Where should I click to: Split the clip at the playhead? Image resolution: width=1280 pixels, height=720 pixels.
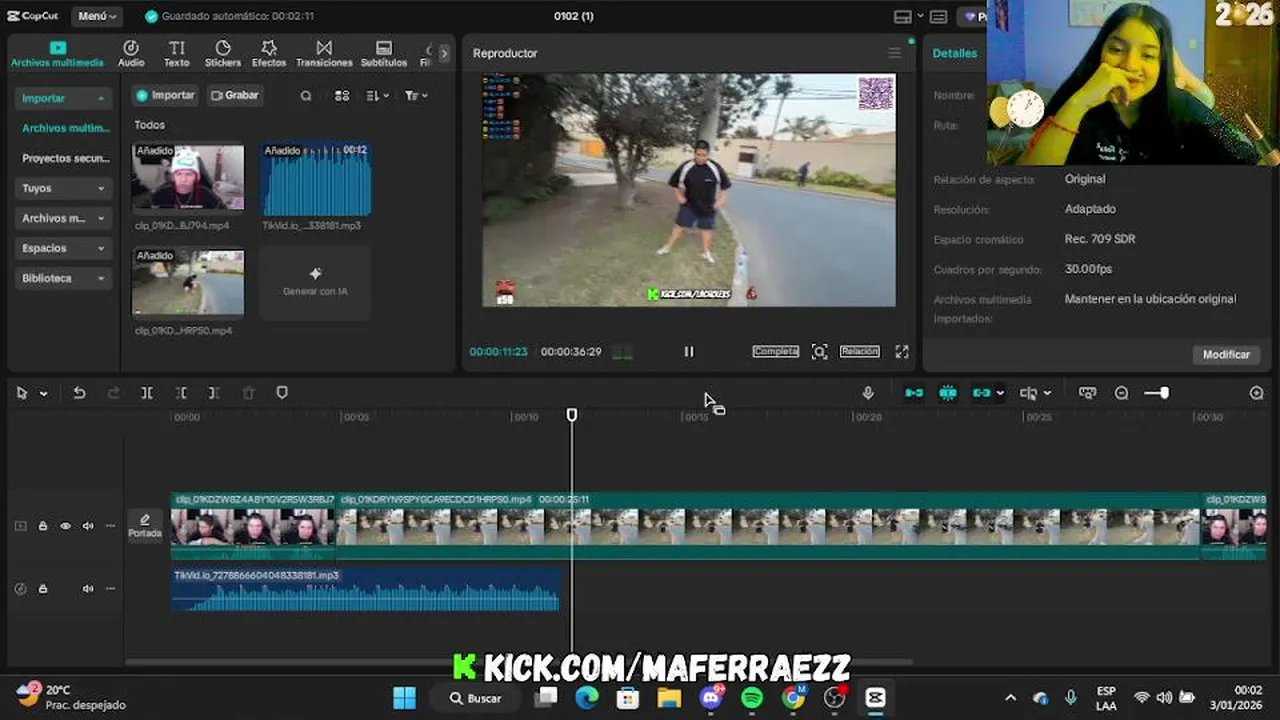coord(147,393)
